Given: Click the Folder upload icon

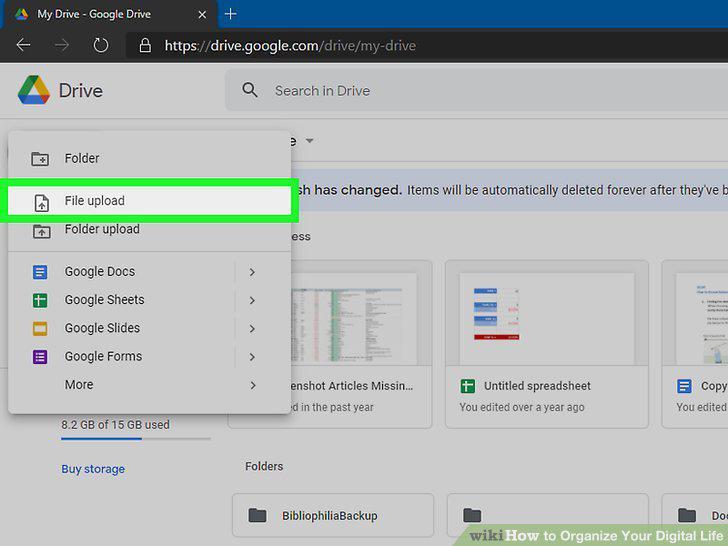Looking at the screenshot, I should pos(41,231).
